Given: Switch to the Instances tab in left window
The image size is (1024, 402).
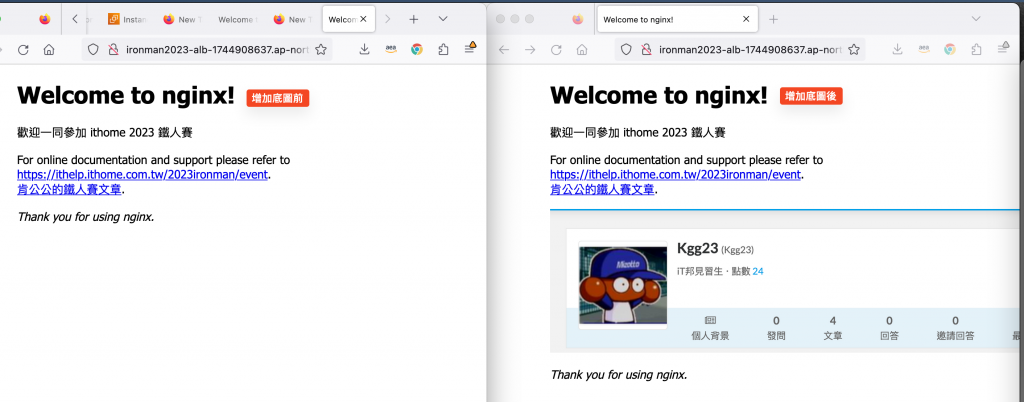Looking at the screenshot, I should [x=127, y=20].
